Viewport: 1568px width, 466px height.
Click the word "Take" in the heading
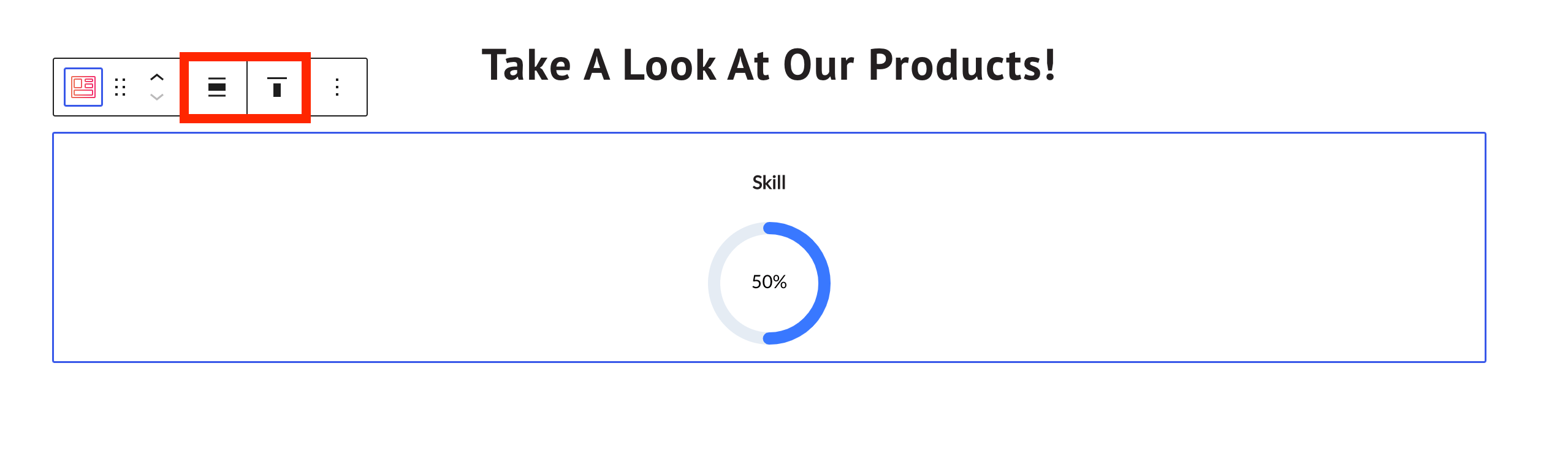point(527,65)
